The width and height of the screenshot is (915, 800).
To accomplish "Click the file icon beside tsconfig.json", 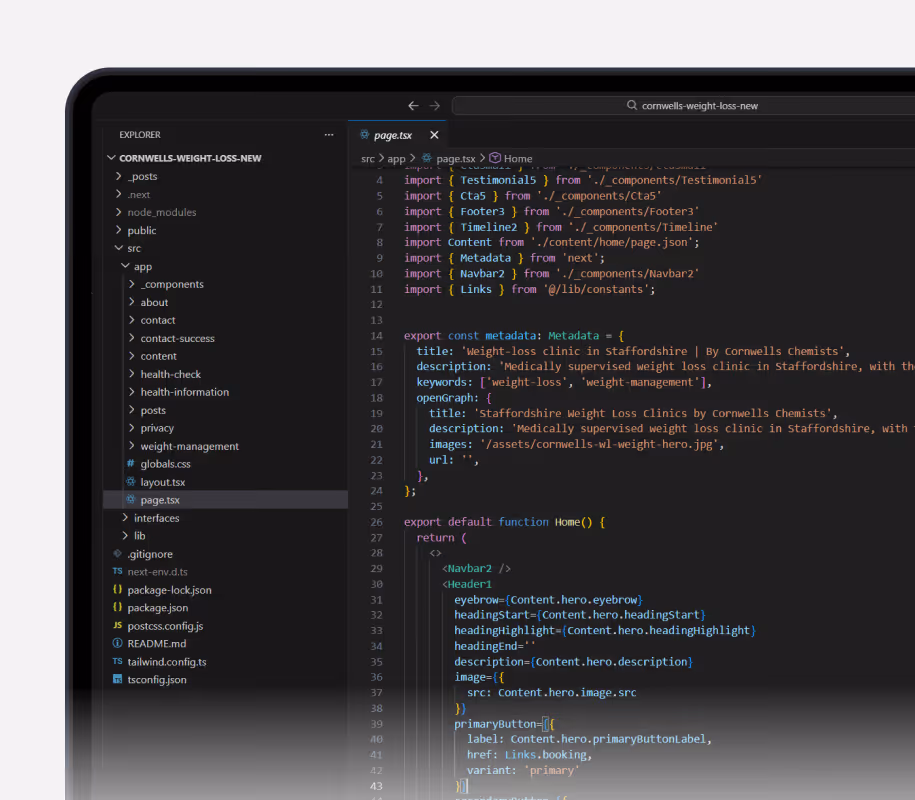I will pos(117,679).
